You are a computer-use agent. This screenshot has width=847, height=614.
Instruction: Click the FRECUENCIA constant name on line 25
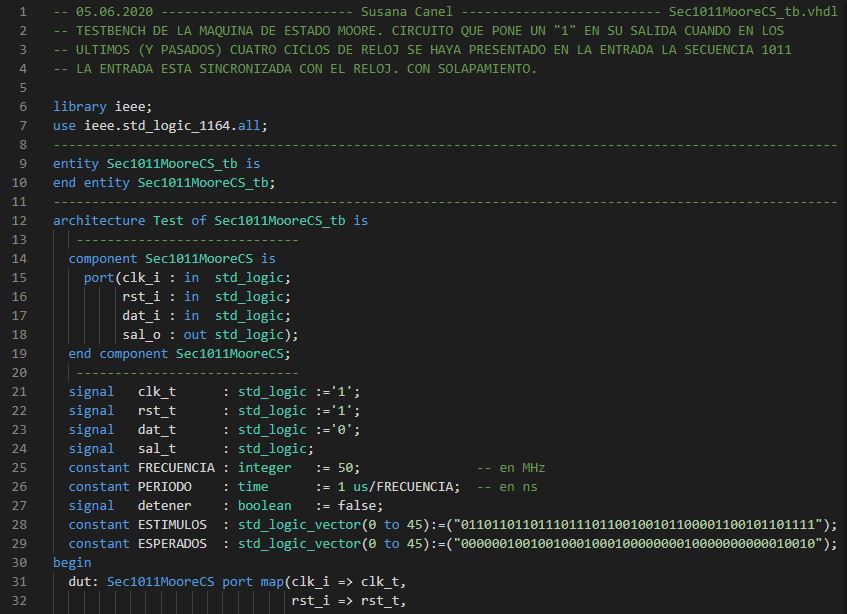pyautogui.click(x=176, y=467)
